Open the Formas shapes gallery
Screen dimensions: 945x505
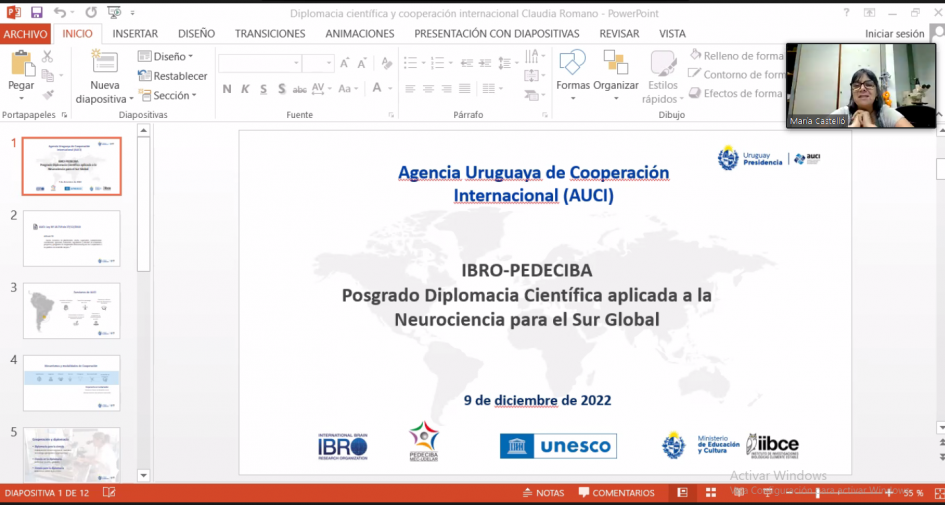(x=573, y=75)
